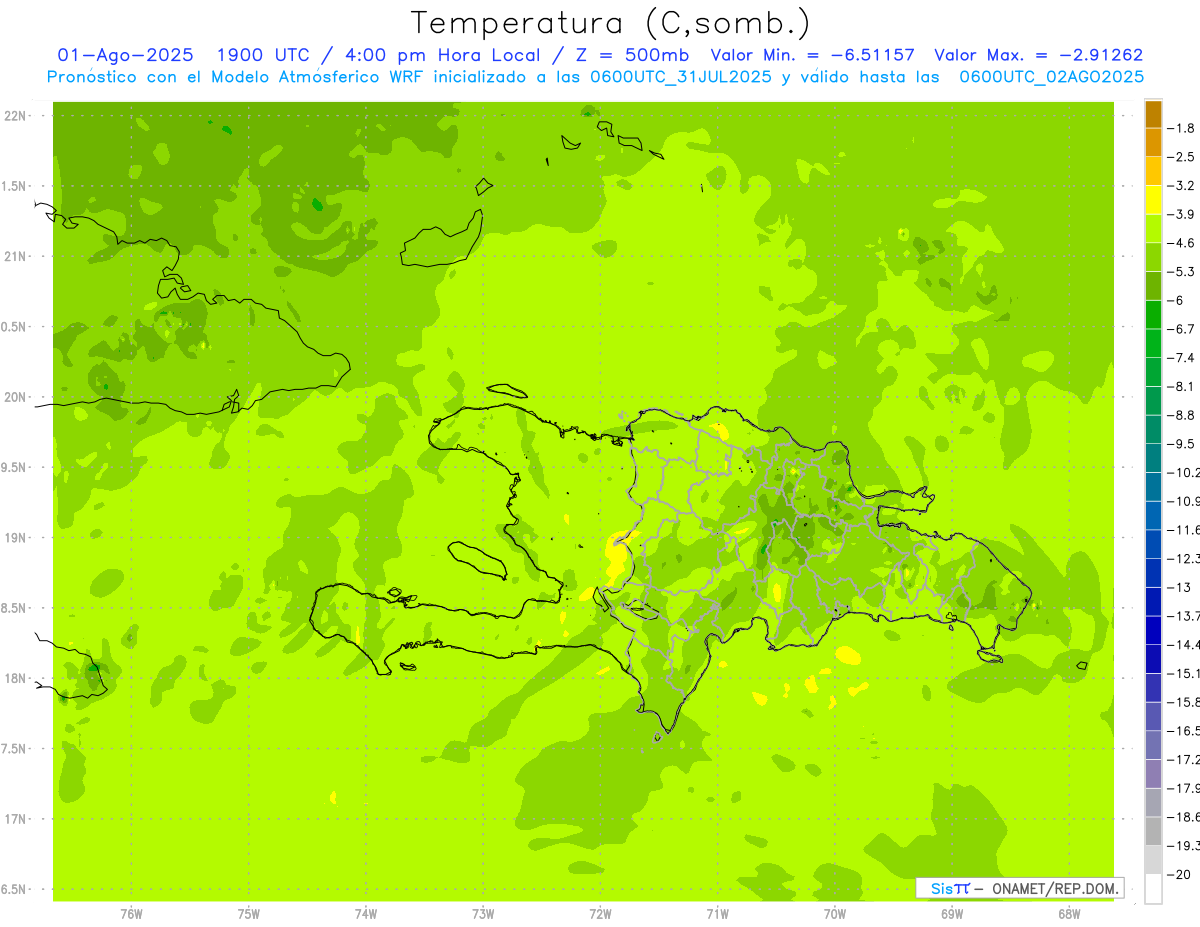Click the '68W' longitude label
Screen dimensions: 1200x927
click(1069, 914)
